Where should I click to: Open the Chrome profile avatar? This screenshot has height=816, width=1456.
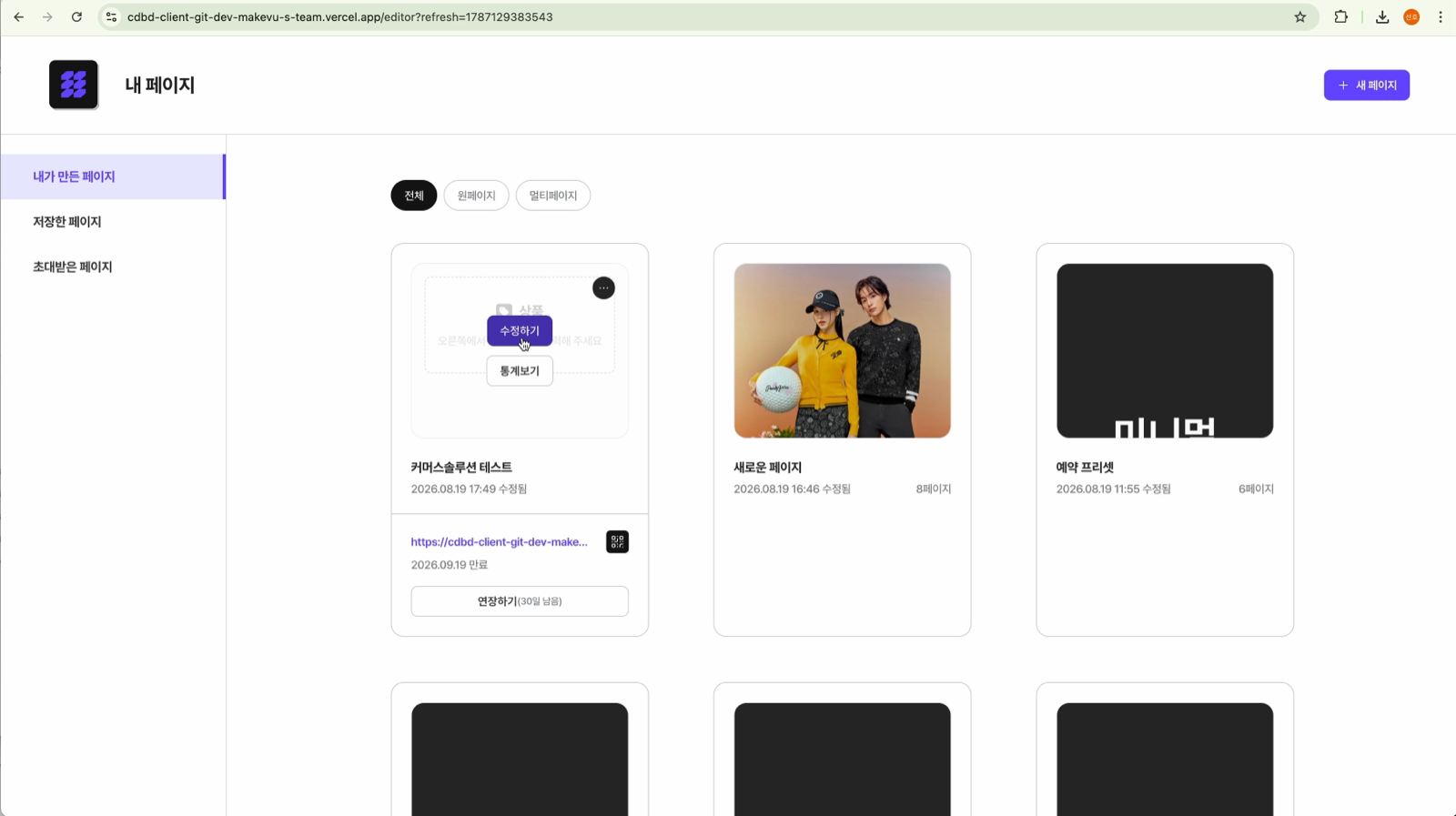(x=1411, y=17)
